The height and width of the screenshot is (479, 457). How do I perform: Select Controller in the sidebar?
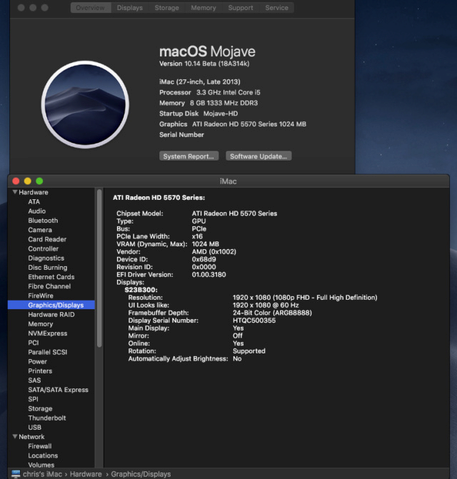[x=43, y=249]
